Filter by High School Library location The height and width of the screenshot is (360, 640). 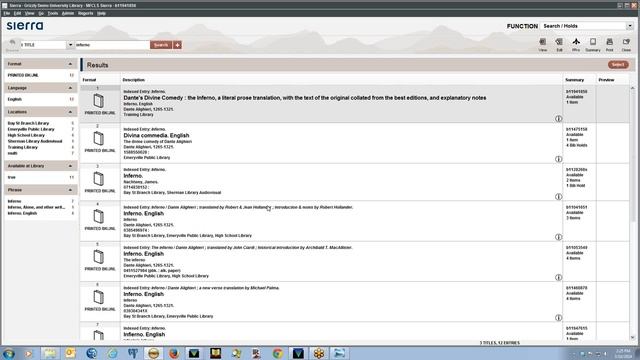click(26, 135)
